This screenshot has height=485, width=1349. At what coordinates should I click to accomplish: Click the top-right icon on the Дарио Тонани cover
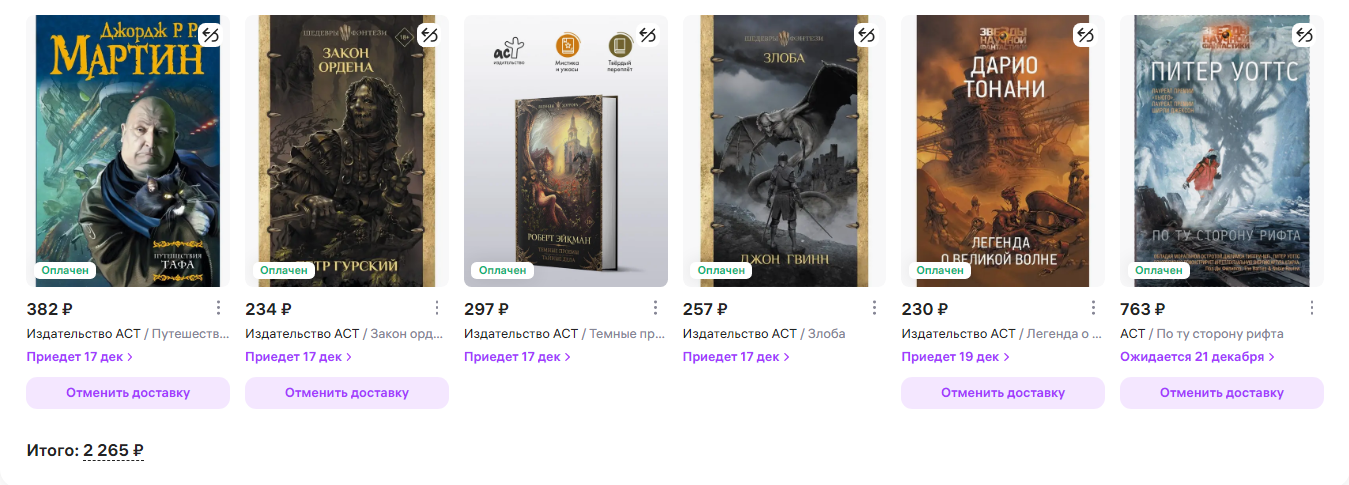click(1085, 35)
